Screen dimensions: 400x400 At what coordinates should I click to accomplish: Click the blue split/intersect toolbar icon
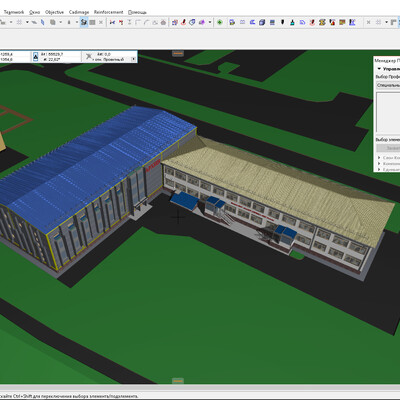[112, 22]
